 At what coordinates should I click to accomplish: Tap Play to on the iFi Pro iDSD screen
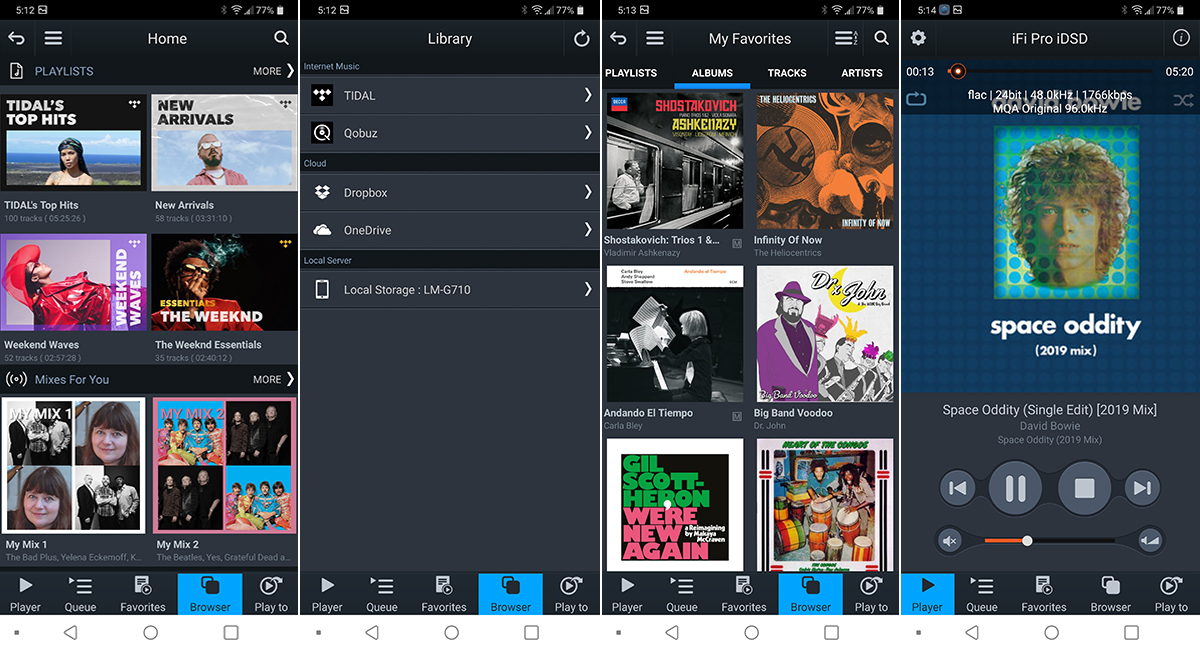click(x=1171, y=593)
